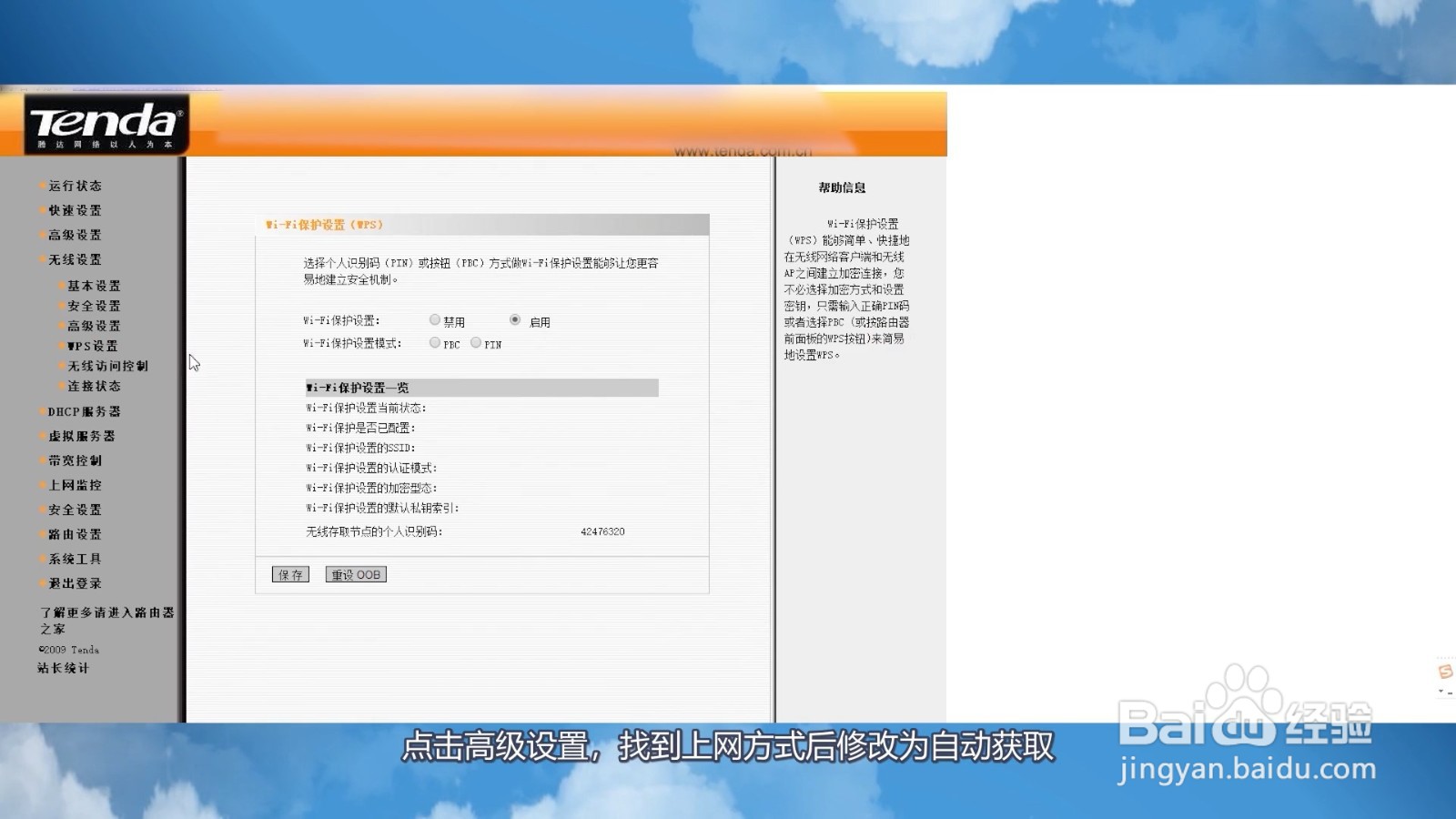Open 带宽控制 page
1456x819 pixels.
coord(76,461)
